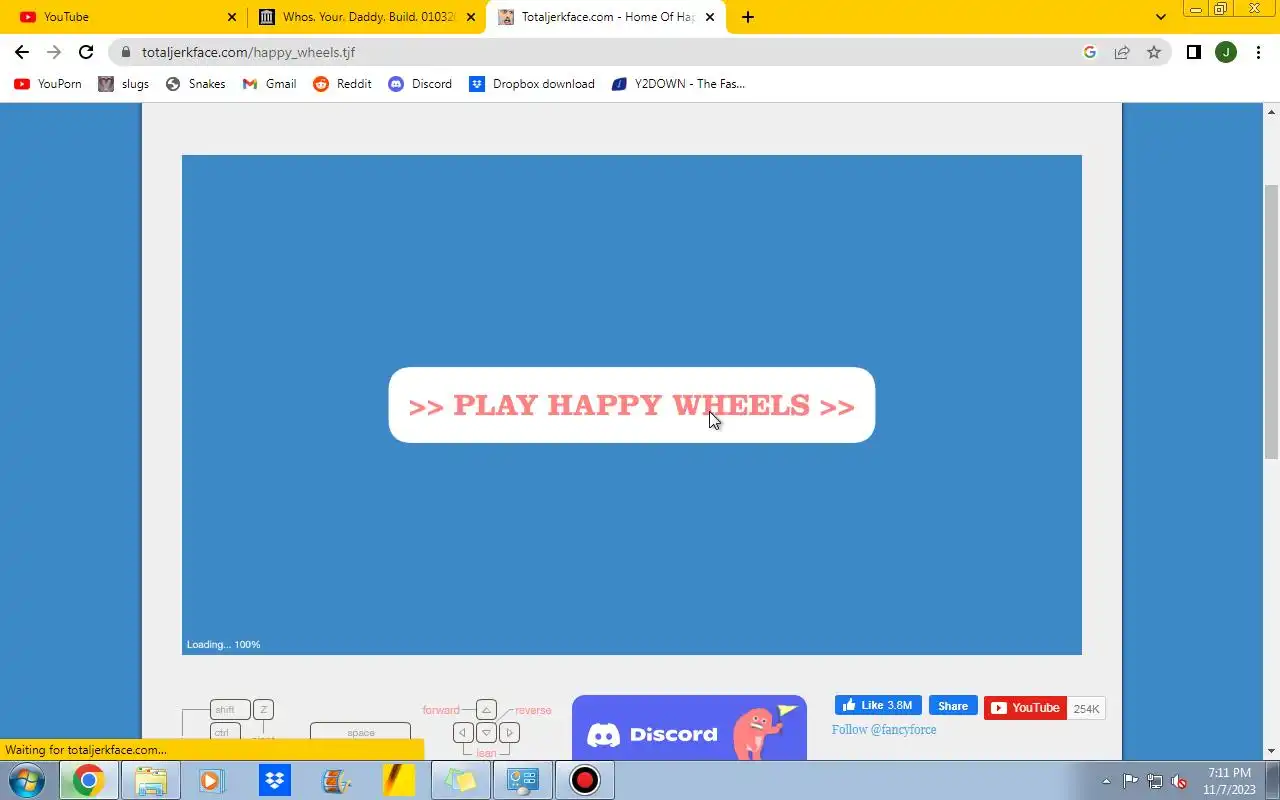Click the taskbar clock 7:11 PM

click(x=1229, y=773)
